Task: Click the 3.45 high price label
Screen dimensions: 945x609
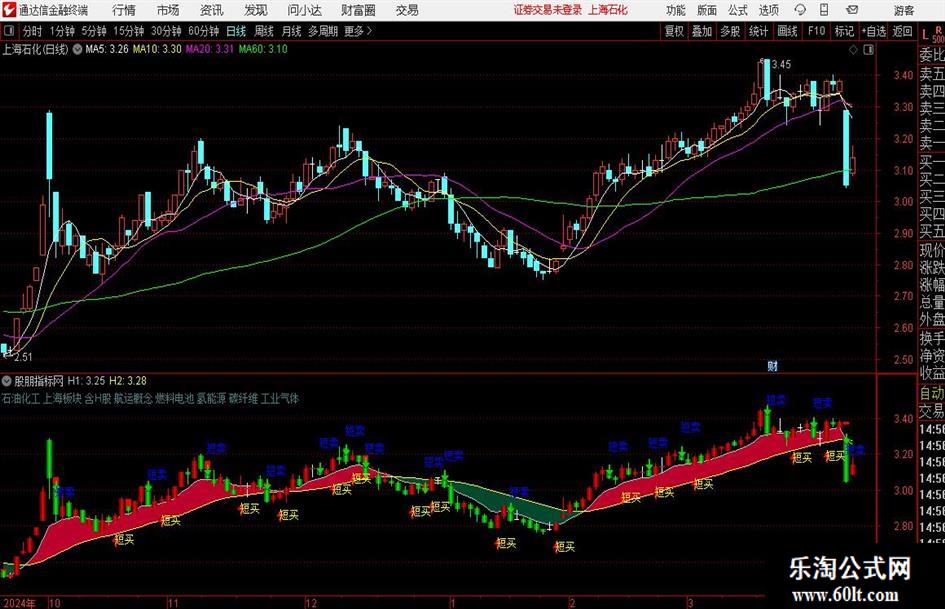Action: 782,65
